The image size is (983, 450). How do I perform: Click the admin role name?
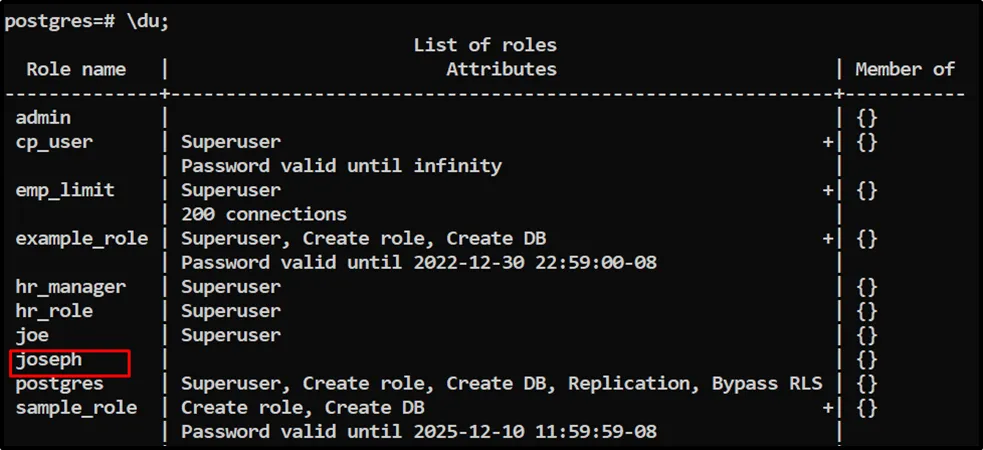[x=43, y=118]
